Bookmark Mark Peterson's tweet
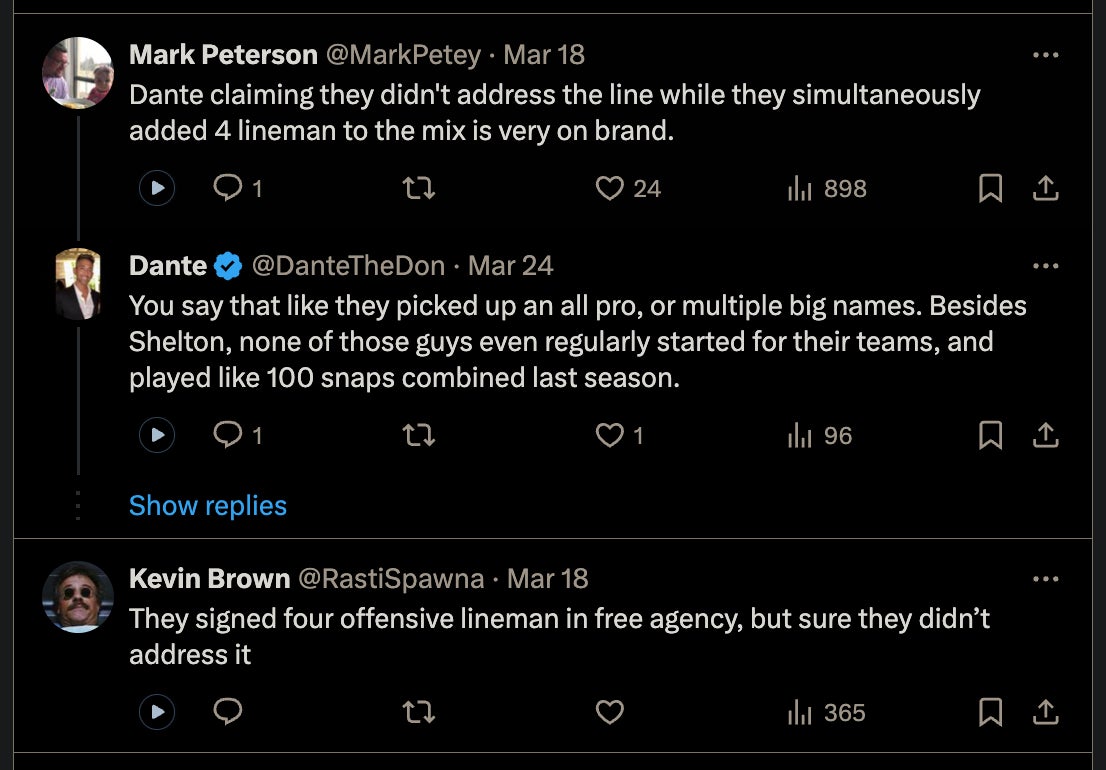This screenshot has height=770, width=1106. tap(990, 188)
